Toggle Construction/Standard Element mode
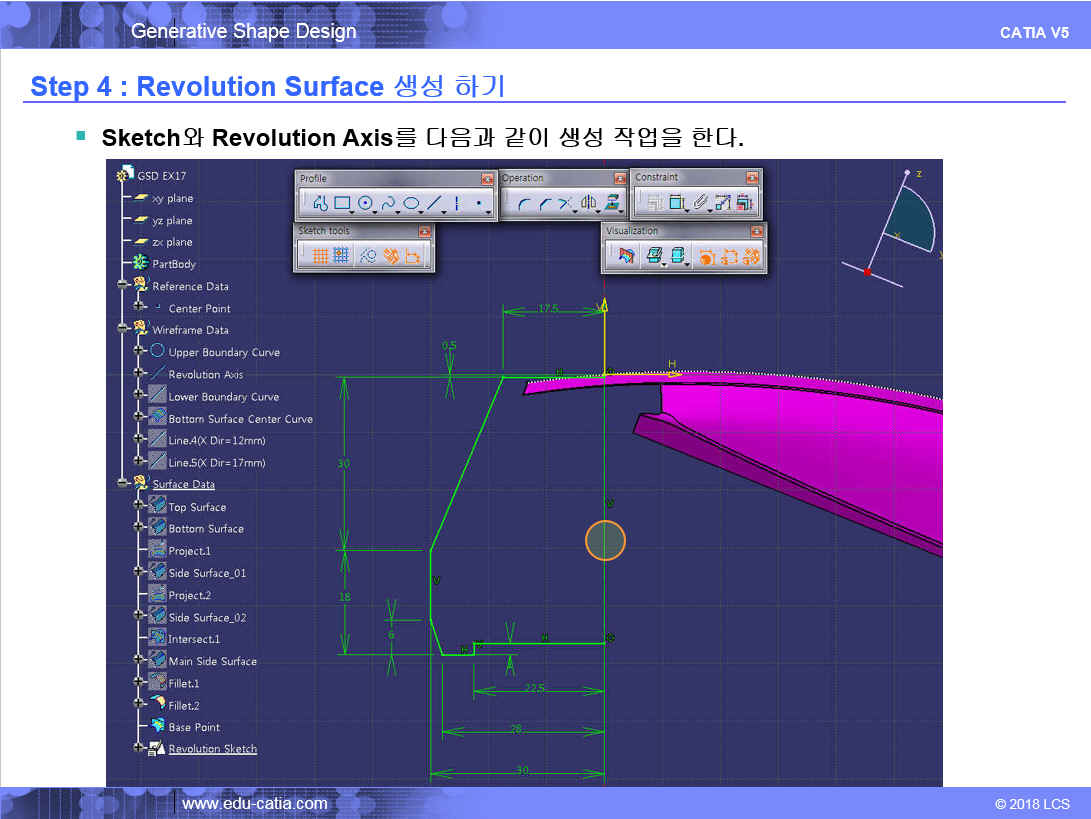The image size is (1091, 819). click(367, 256)
